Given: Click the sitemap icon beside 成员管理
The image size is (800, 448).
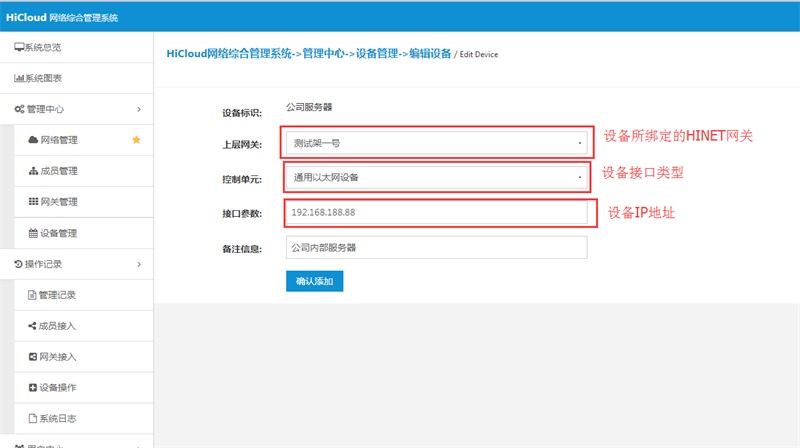Looking at the screenshot, I should pyautogui.click(x=33, y=171).
